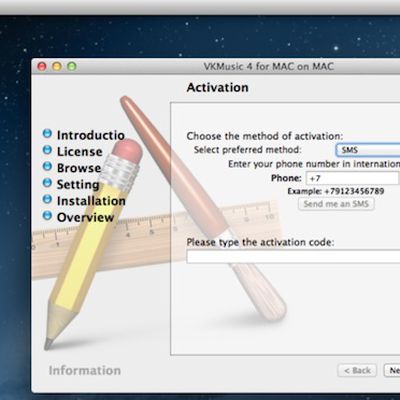
Task: Select the Setting step bullet icon
Action: point(47,183)
